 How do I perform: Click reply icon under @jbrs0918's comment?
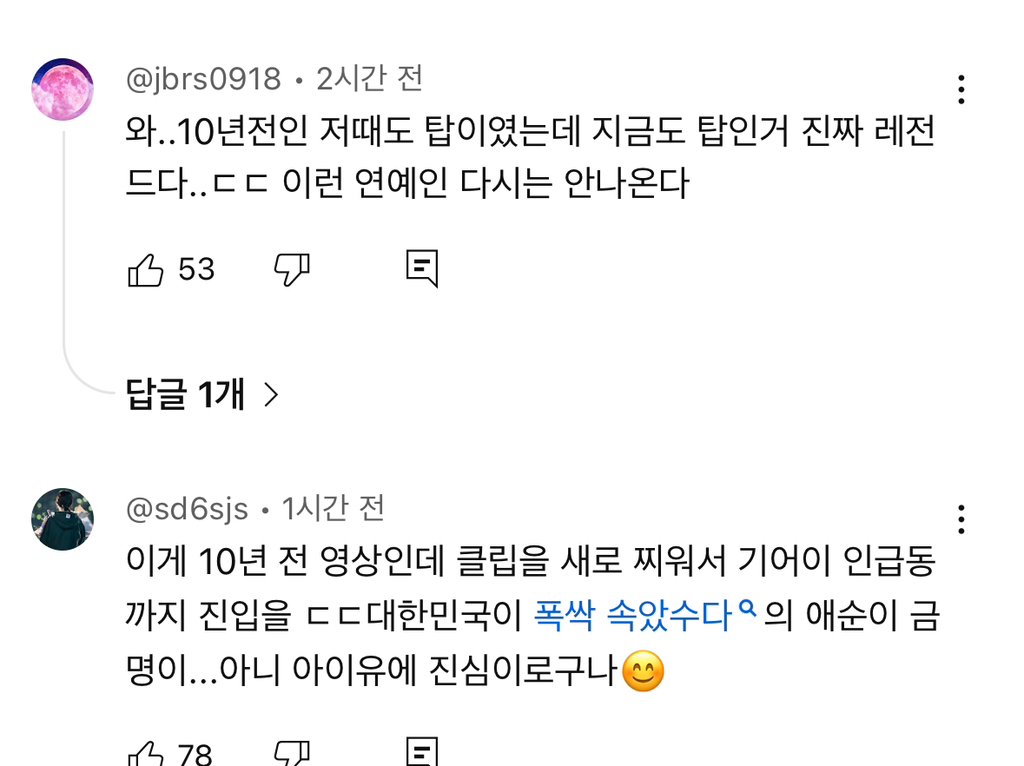(422, 269)
